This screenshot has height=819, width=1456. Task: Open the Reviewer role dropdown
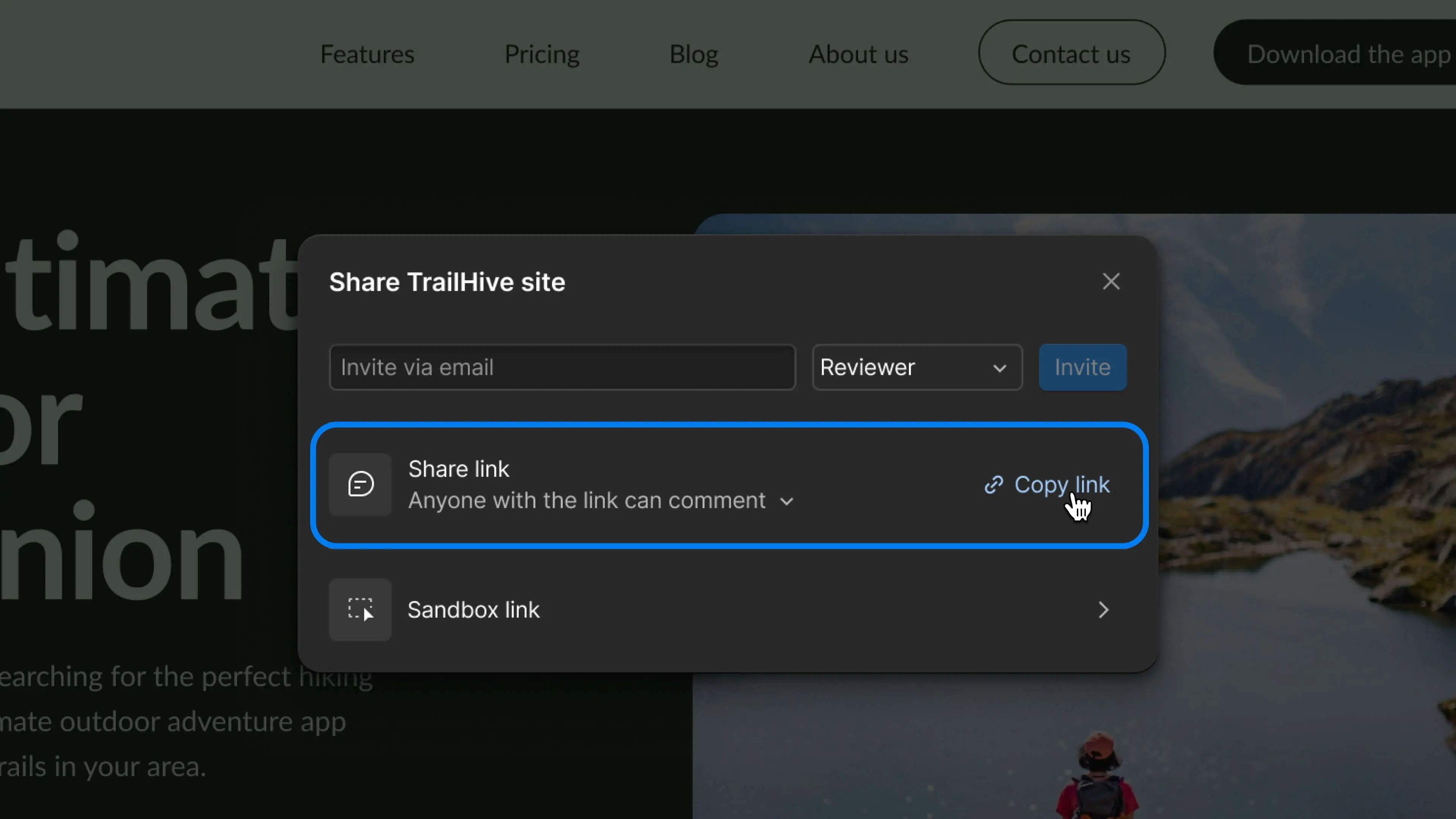pyautogui.click(x=917, y=367)
